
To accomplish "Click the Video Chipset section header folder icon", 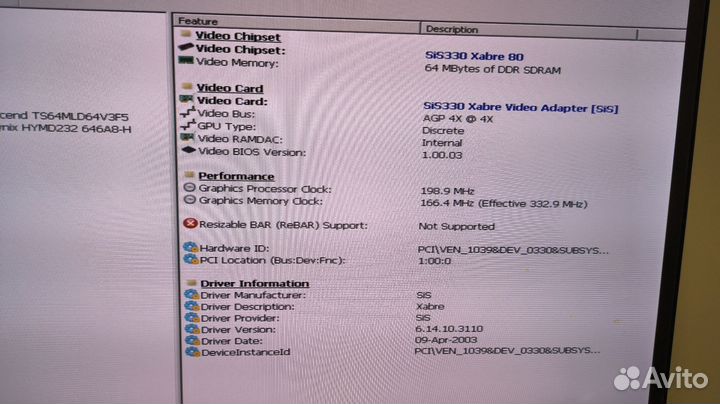I will pyautogui.click(x=185, y=35).
